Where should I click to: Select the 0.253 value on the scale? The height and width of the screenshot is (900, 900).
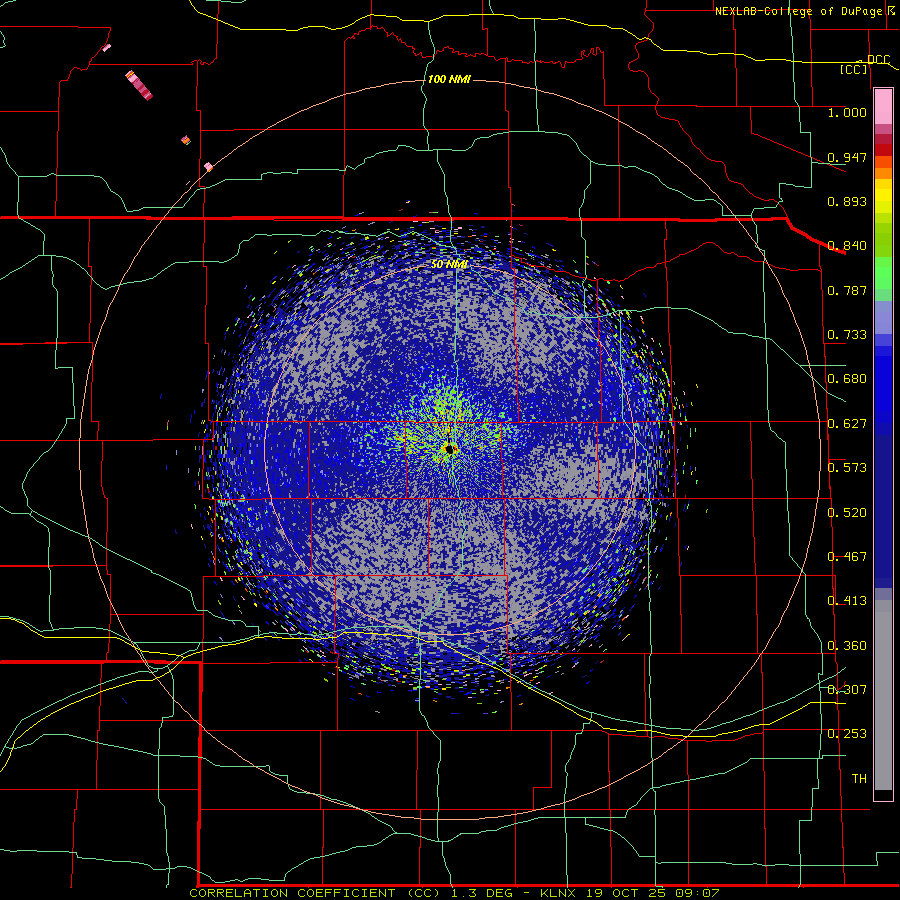pos(847,734)
